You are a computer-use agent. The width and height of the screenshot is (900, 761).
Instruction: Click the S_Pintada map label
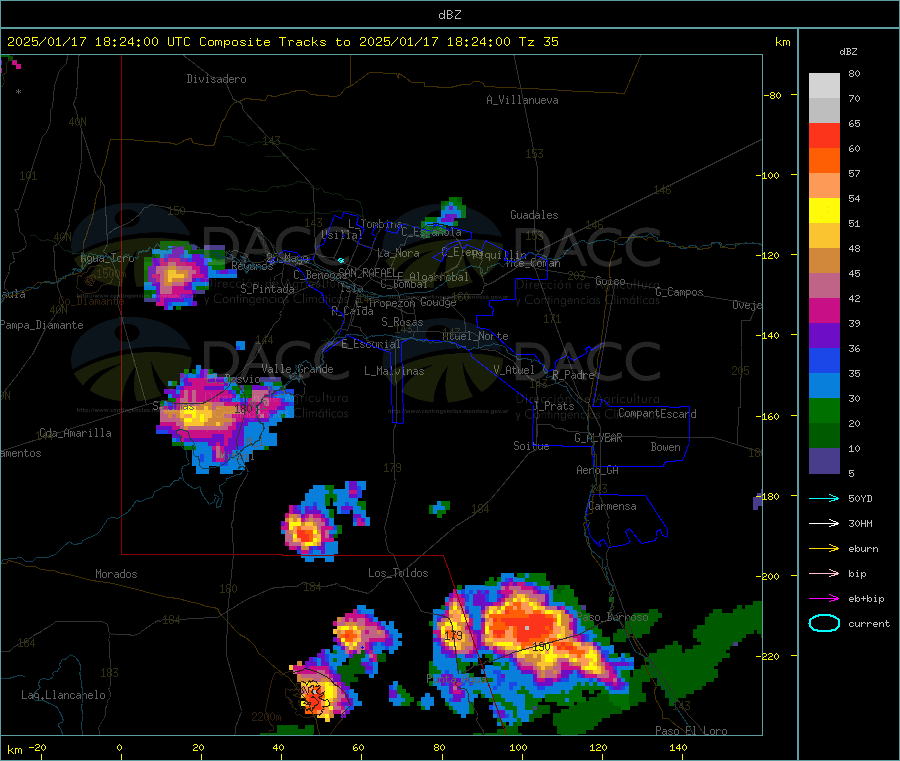[x=267, y=289]
